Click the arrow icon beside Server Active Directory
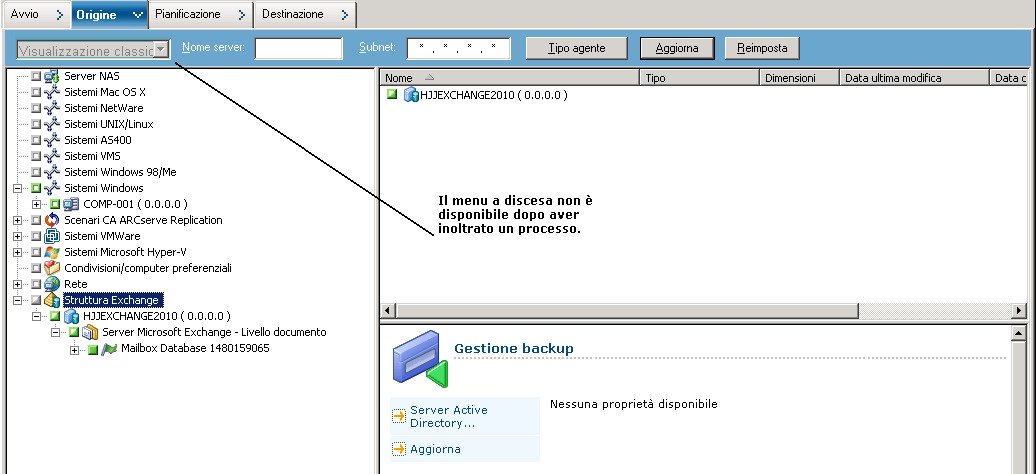The image size is (1036, 474). [x=398, y=416]
